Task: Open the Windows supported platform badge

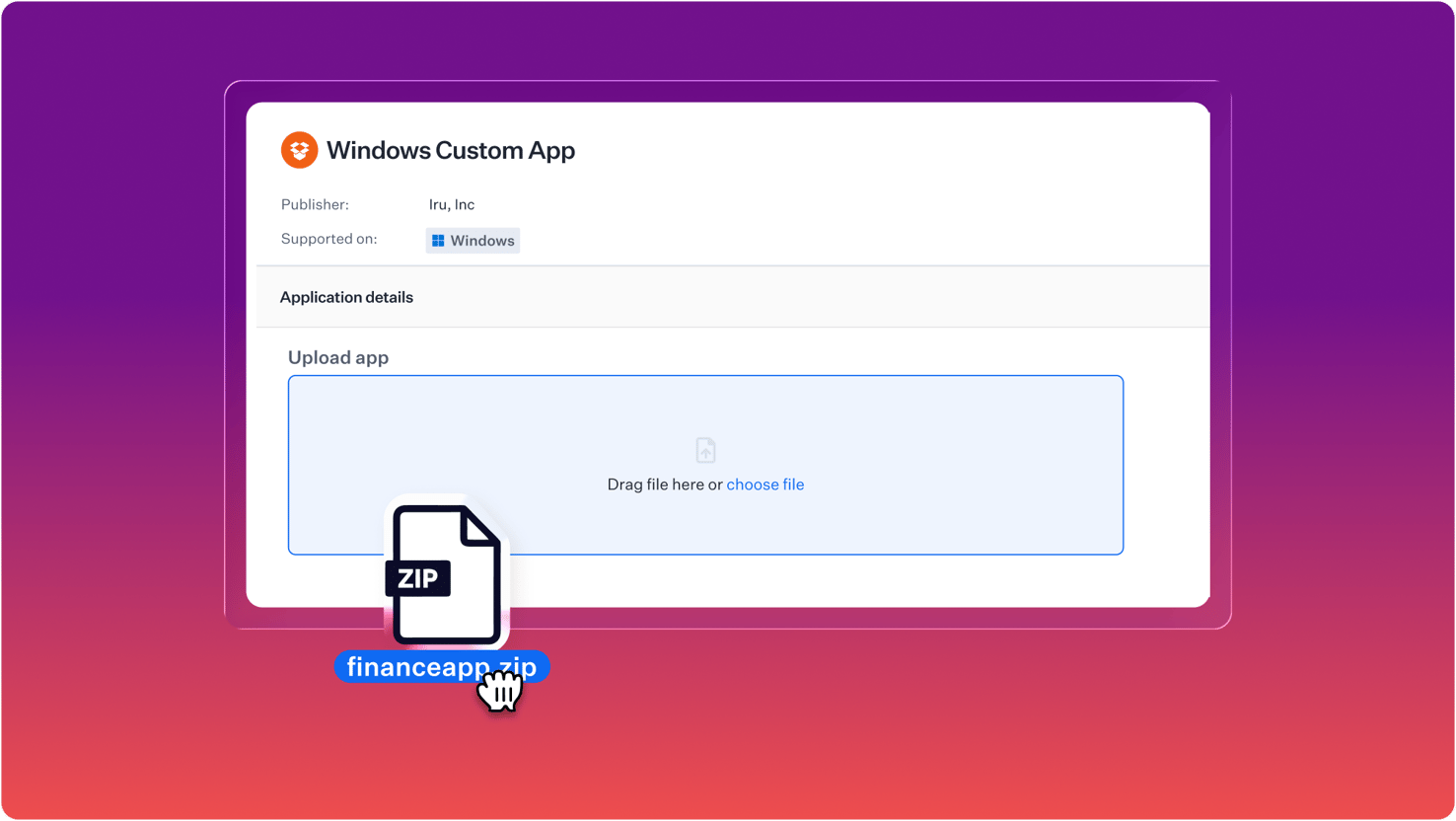Action: tap(473, 240)
